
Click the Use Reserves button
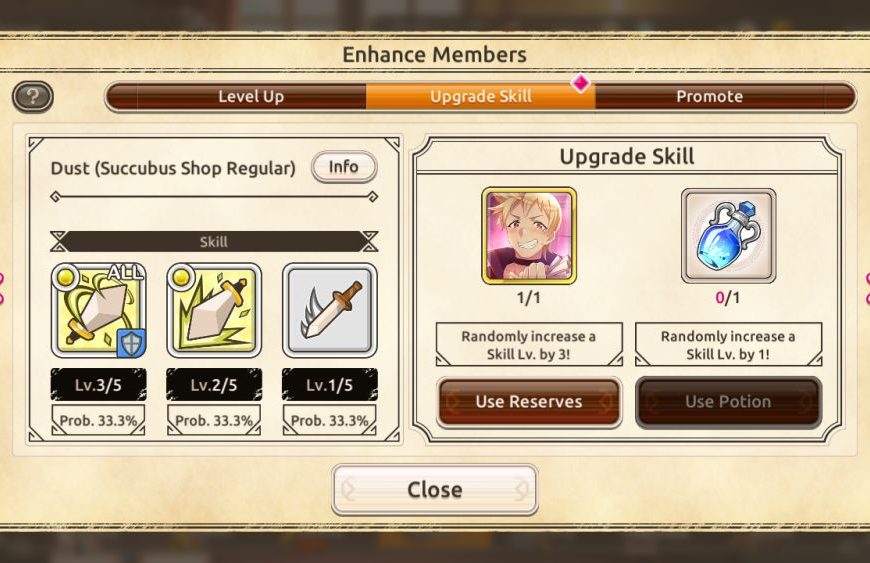pyautogui.click(x=529, y=402)
